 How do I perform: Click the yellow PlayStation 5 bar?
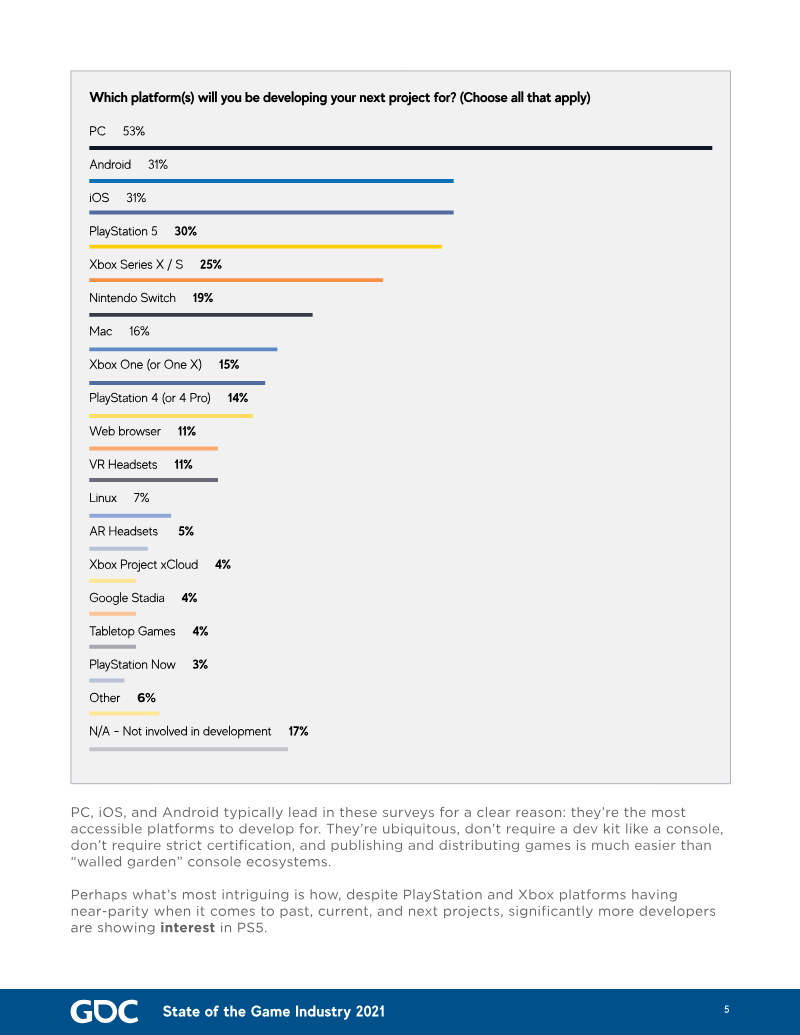click(265, 246)
